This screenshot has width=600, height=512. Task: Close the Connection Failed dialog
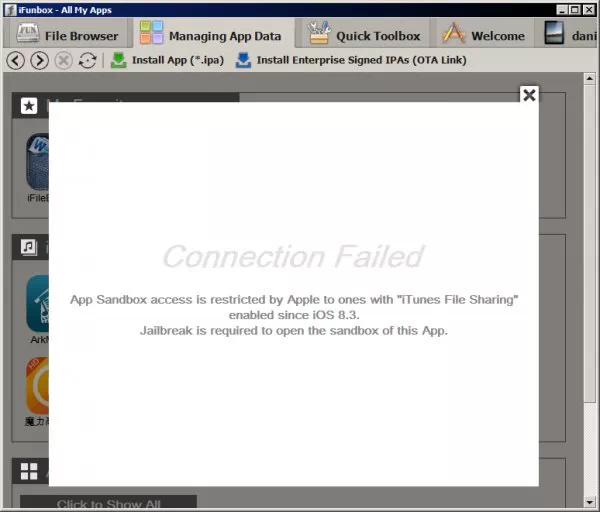coord(529,95)
